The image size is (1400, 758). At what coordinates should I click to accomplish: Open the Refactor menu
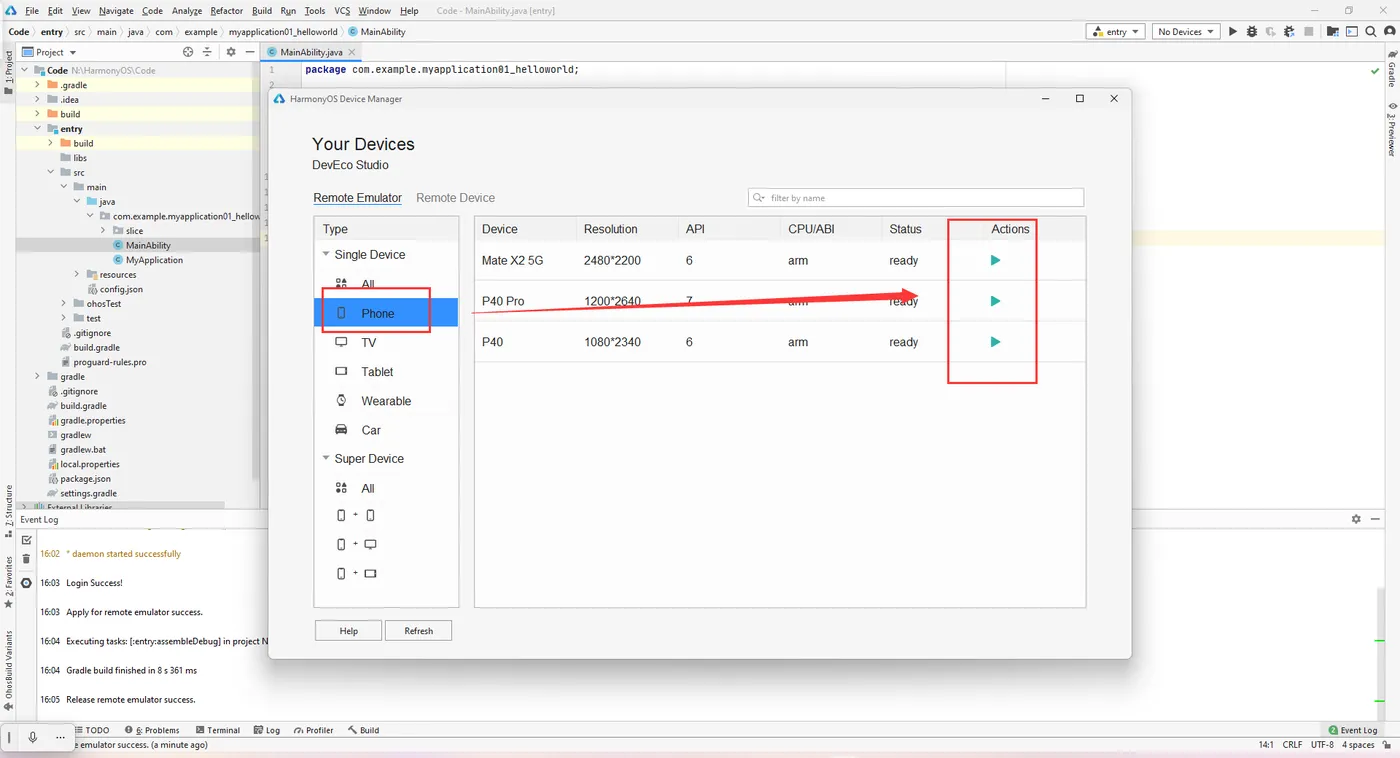click(x=226, y=10)
